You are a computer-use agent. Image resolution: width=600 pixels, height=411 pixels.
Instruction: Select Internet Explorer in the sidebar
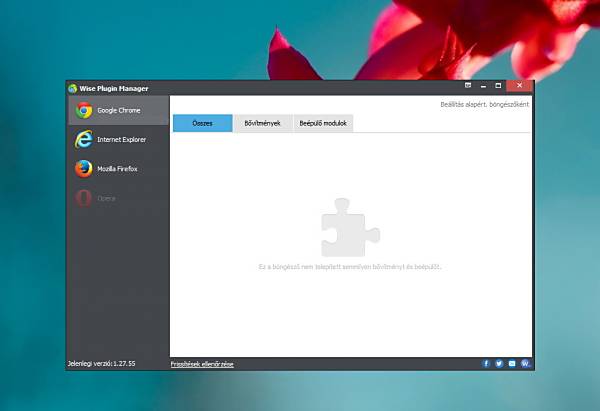coord(118,140)
